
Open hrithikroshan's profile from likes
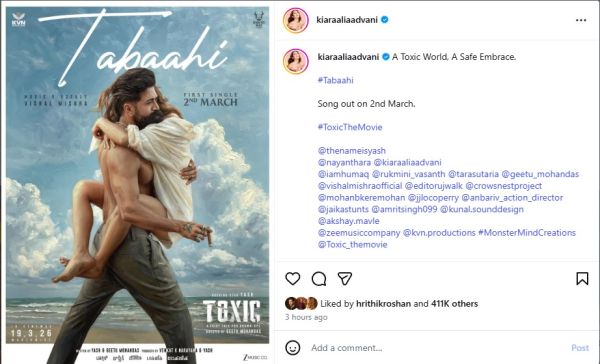coord(383,304)
